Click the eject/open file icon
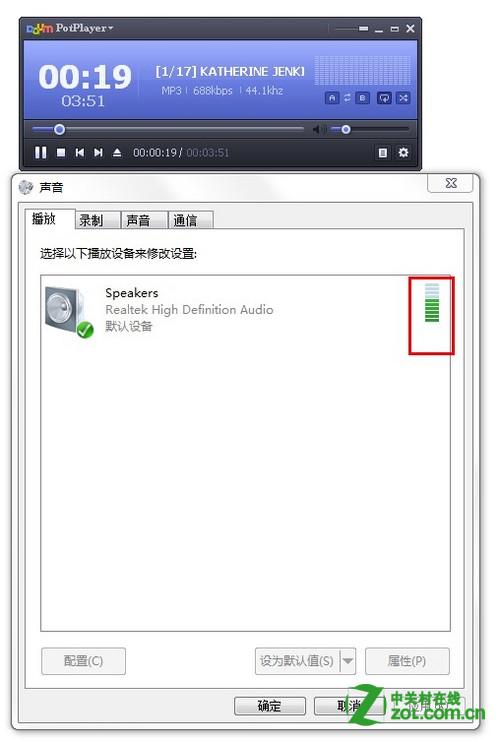This screenshot has height=741, width=500. coord(117,153)
